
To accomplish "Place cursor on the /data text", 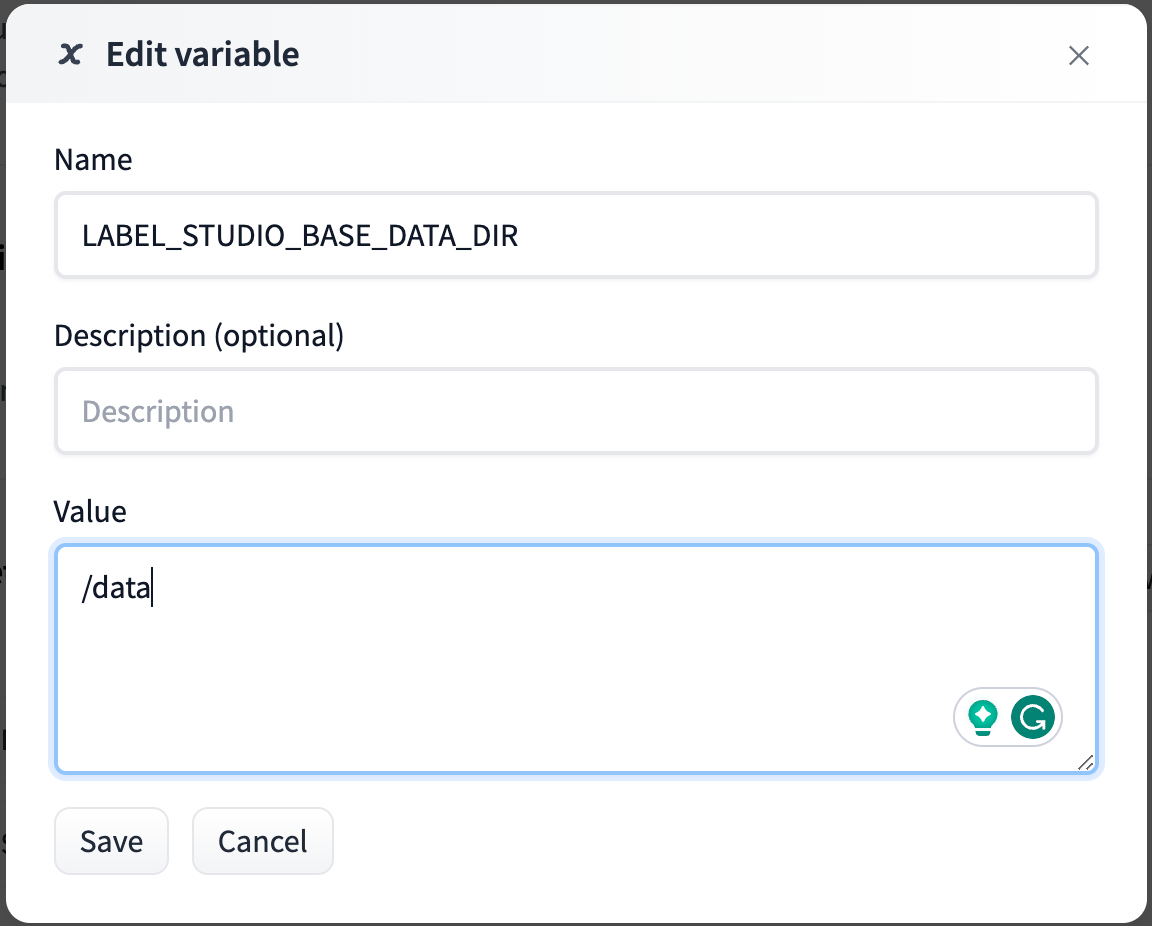I will tap(116, 590).
